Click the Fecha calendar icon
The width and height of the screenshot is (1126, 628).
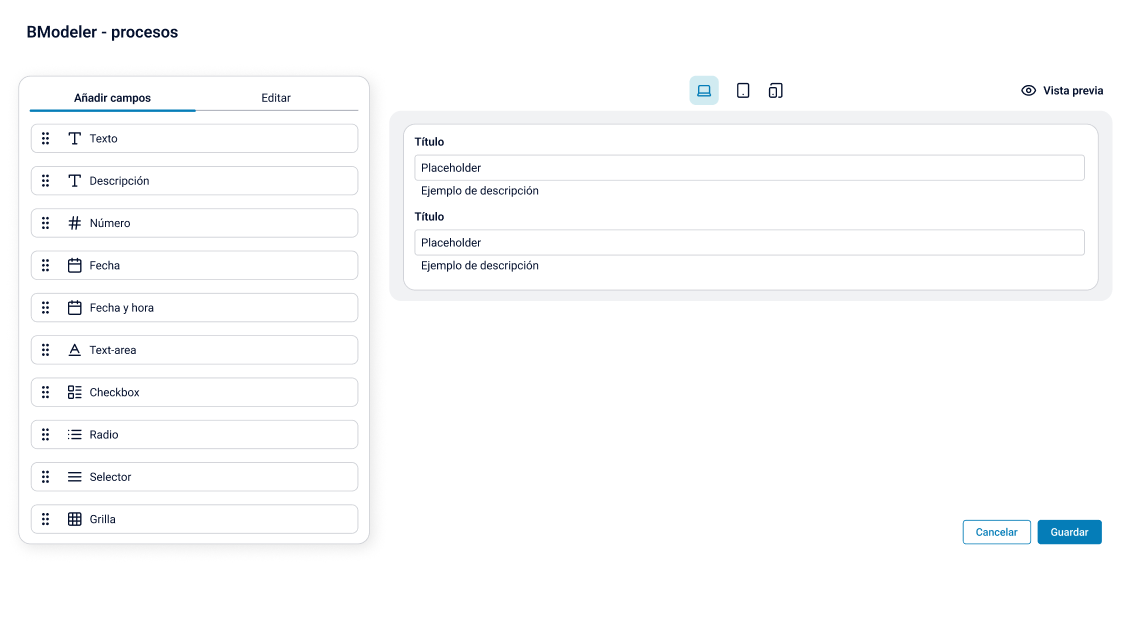[x=74, y=266]
